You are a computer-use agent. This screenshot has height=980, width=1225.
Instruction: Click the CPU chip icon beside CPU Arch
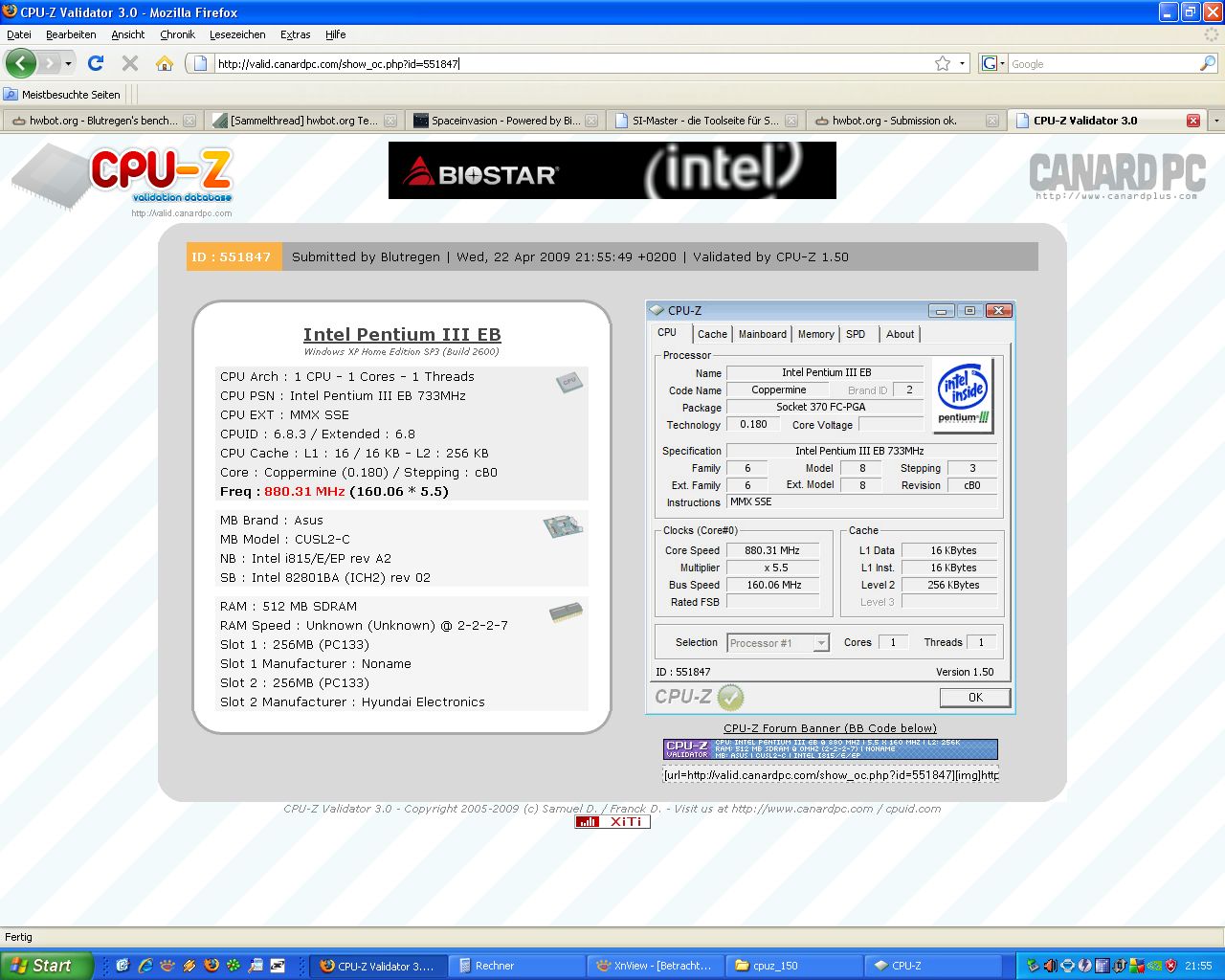coord(568,382)
